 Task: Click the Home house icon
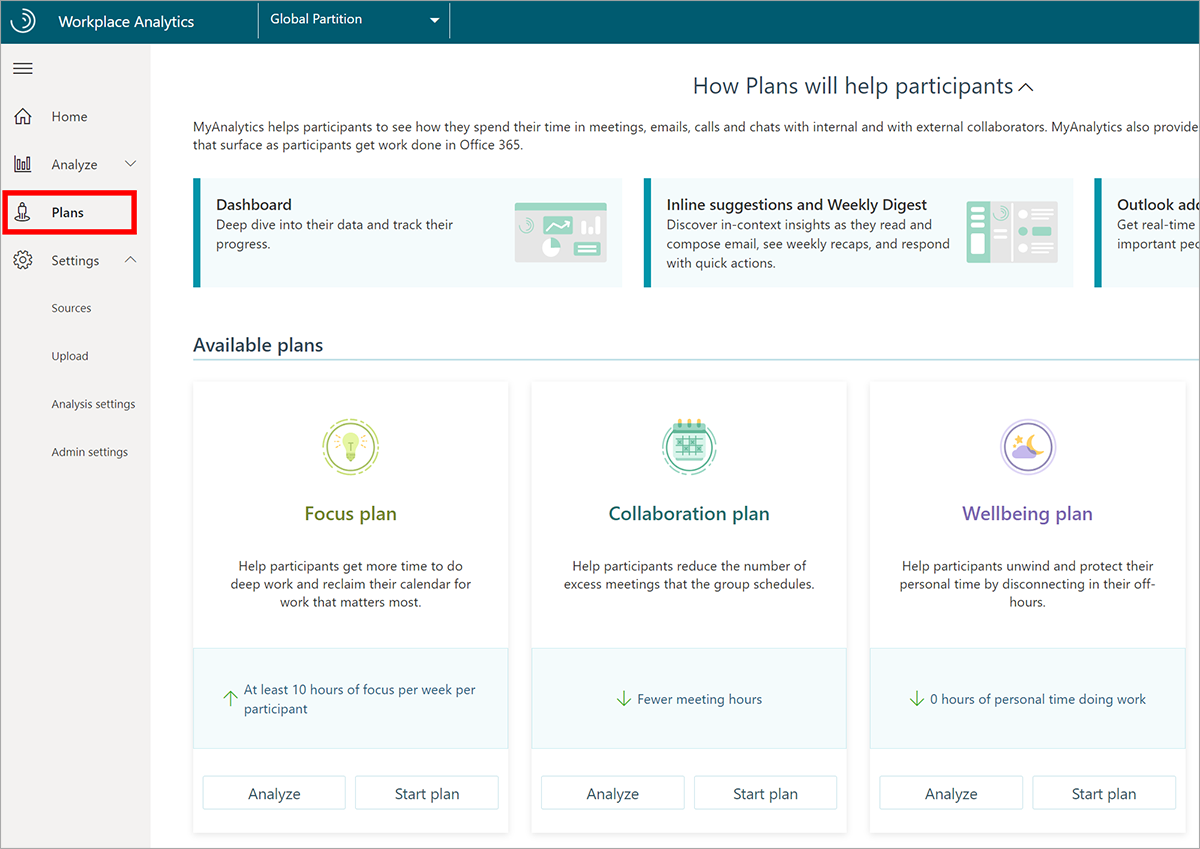(x=23, y=117)
